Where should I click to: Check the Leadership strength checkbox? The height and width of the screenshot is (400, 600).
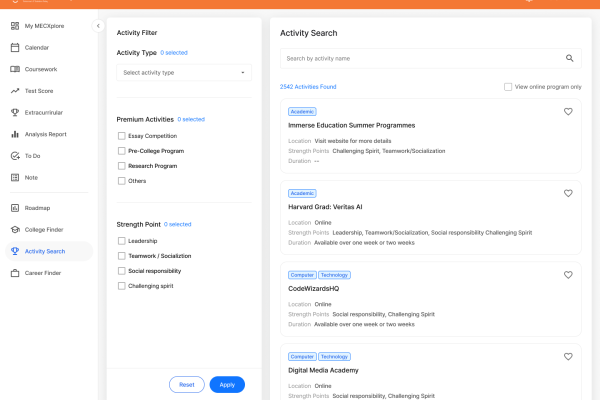click(x=122, y=241)
